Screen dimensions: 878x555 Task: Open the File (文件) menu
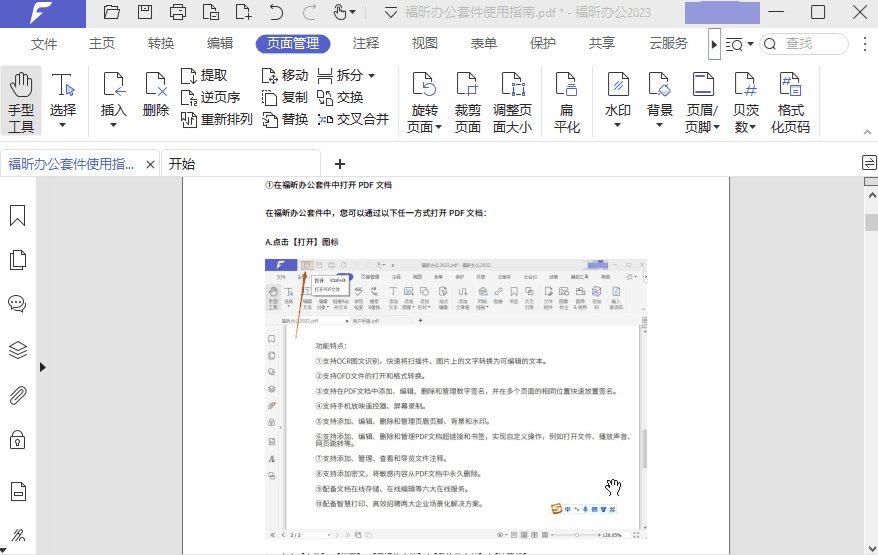click(x=44, y=44)
